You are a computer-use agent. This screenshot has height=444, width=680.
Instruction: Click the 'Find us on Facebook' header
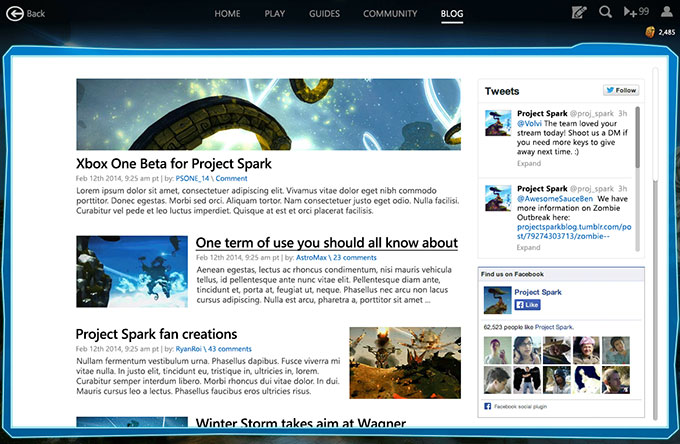click(x=512, y=274)
